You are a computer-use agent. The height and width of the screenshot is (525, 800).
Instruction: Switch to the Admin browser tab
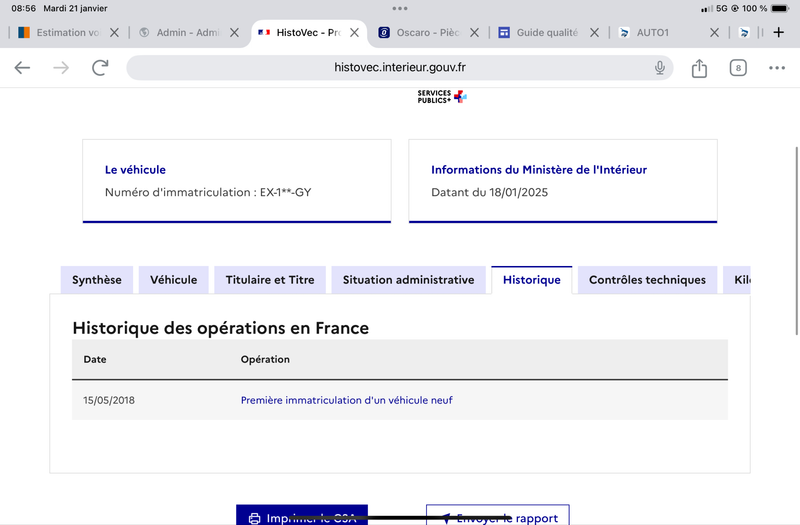(x=179, y=33)
